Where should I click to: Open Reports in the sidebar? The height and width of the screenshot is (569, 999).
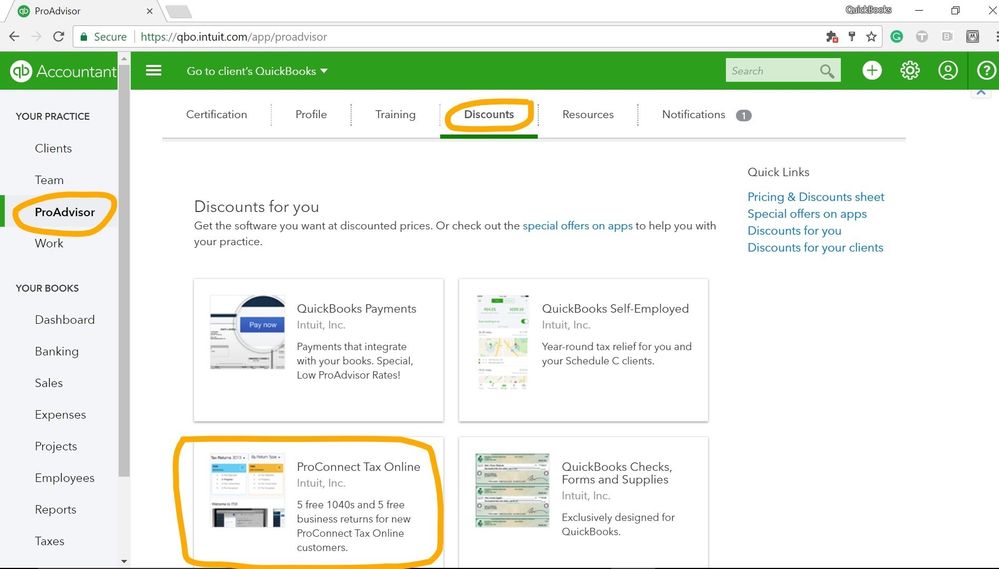coord(55,510)
